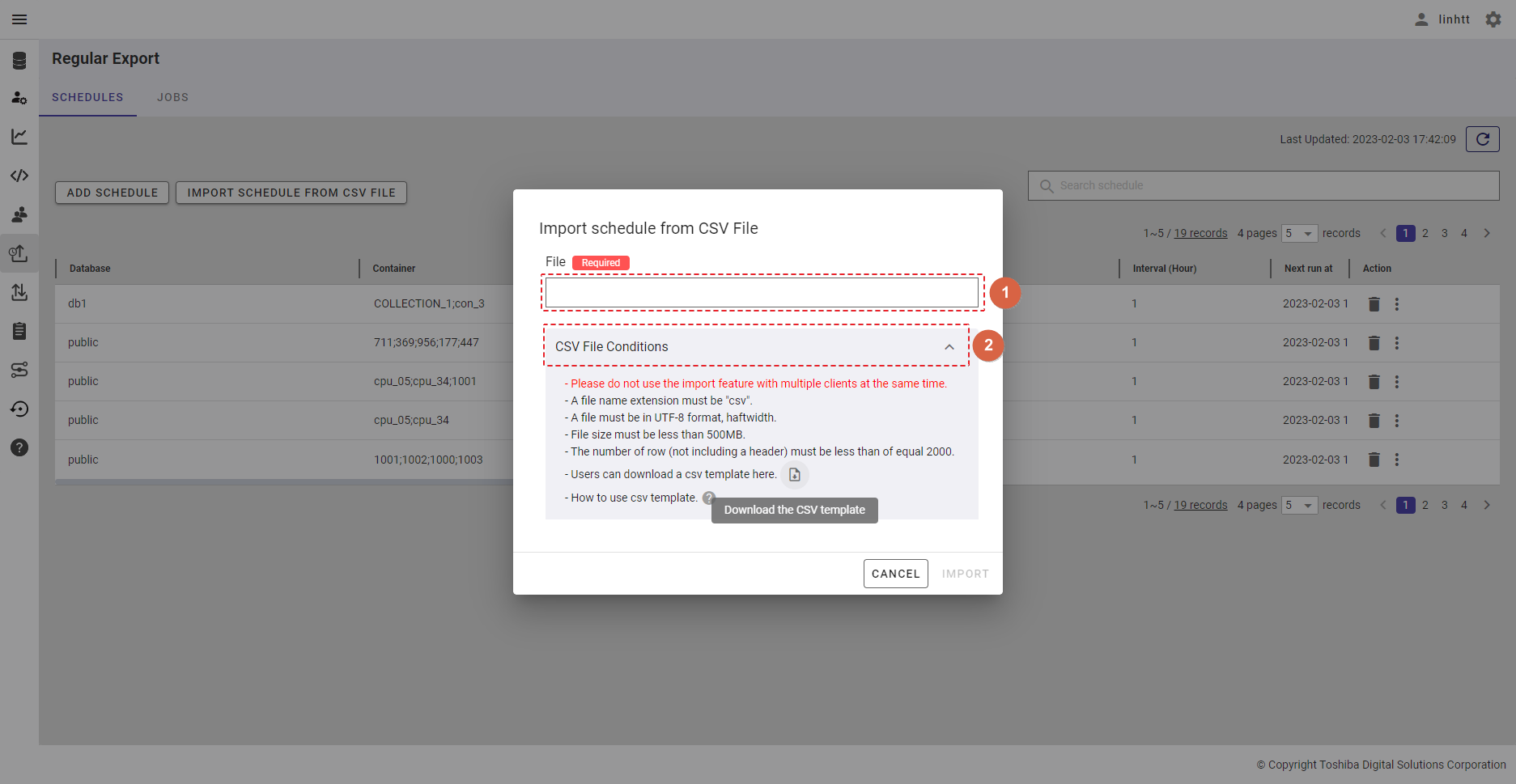Open more options for cpu_05;cpu_34 row
Screen dimensions: 1516x784
click(x=1396, y=421)
